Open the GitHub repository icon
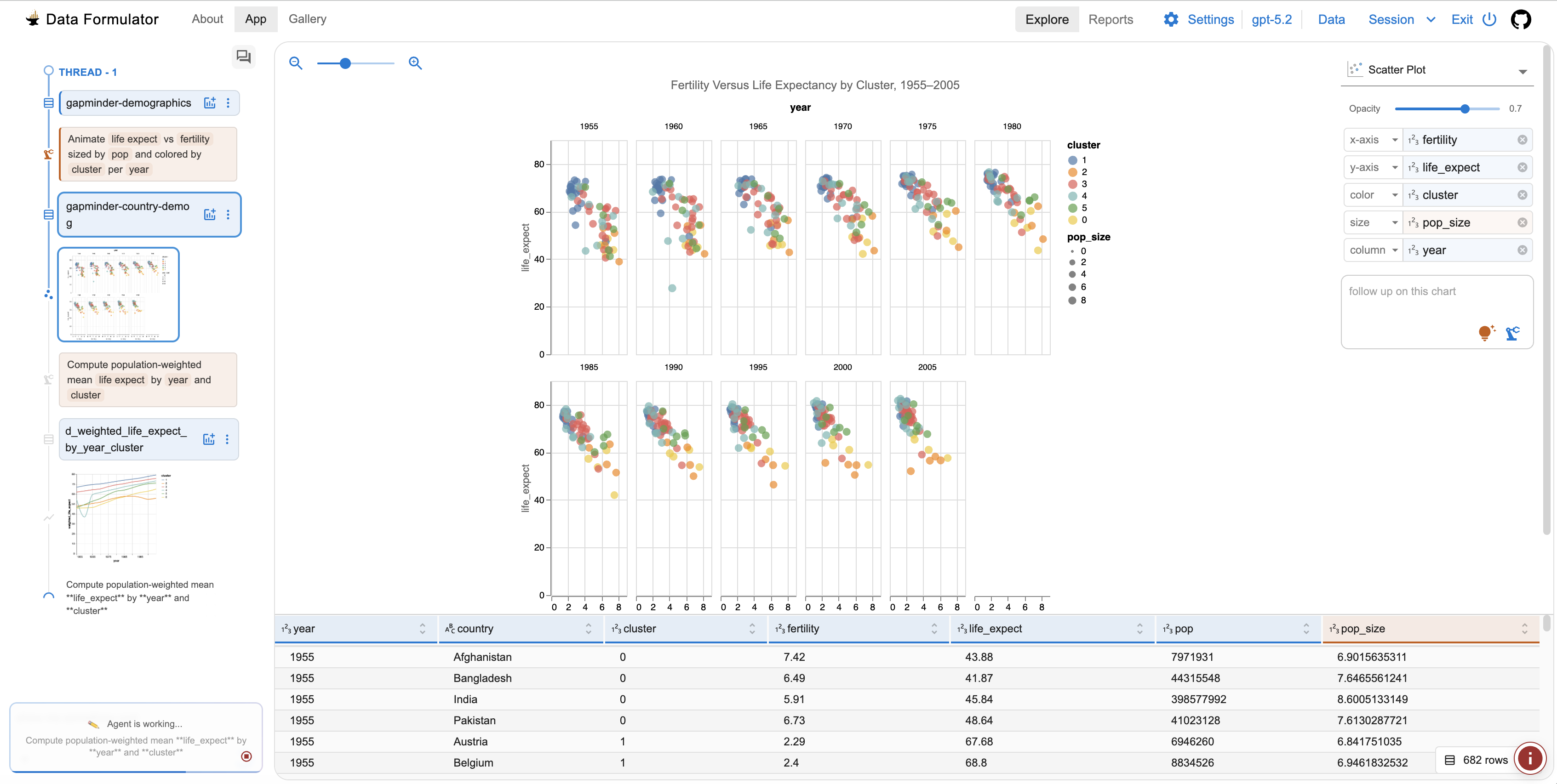Screen dimensions: 1557x784 1521,19
